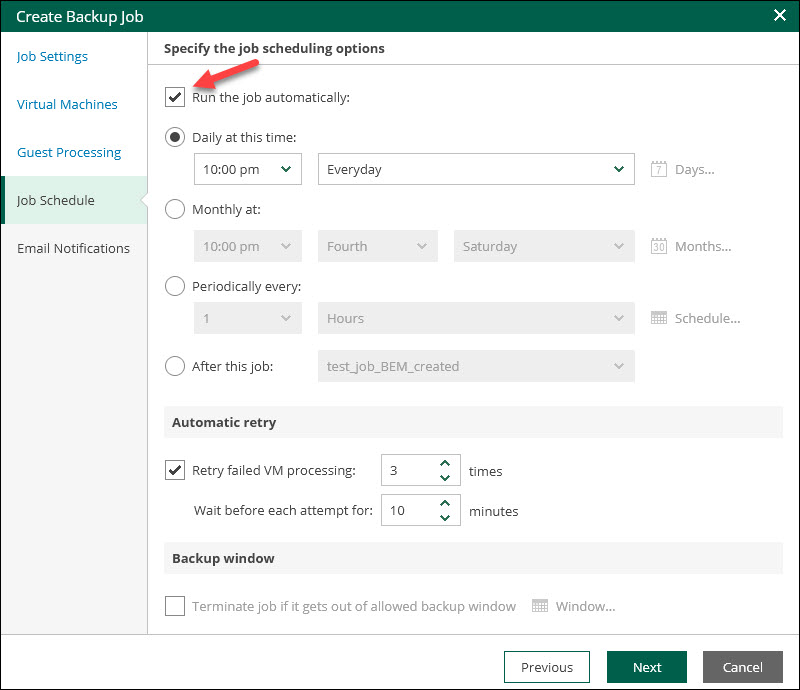
Task: Click the Window grid icon
Action: pos(540,606)
